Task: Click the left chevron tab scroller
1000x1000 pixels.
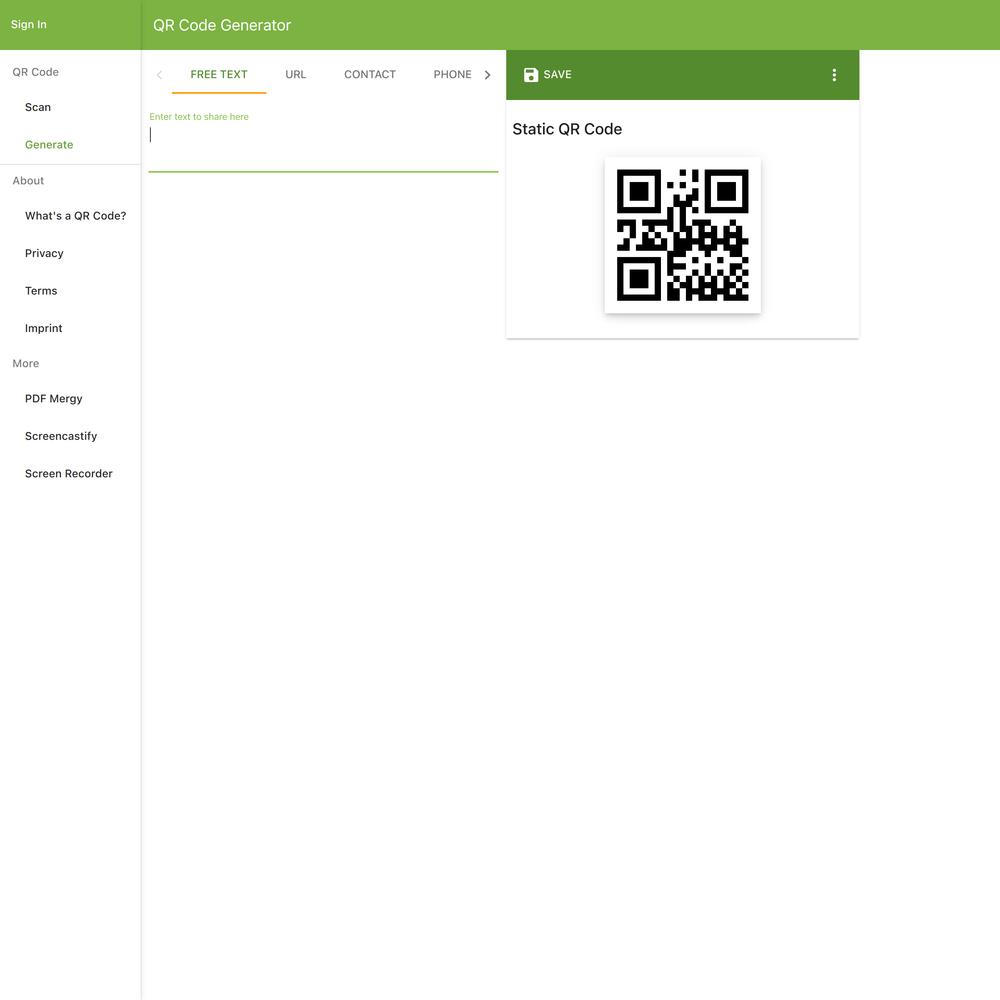Action: [159, 75]
